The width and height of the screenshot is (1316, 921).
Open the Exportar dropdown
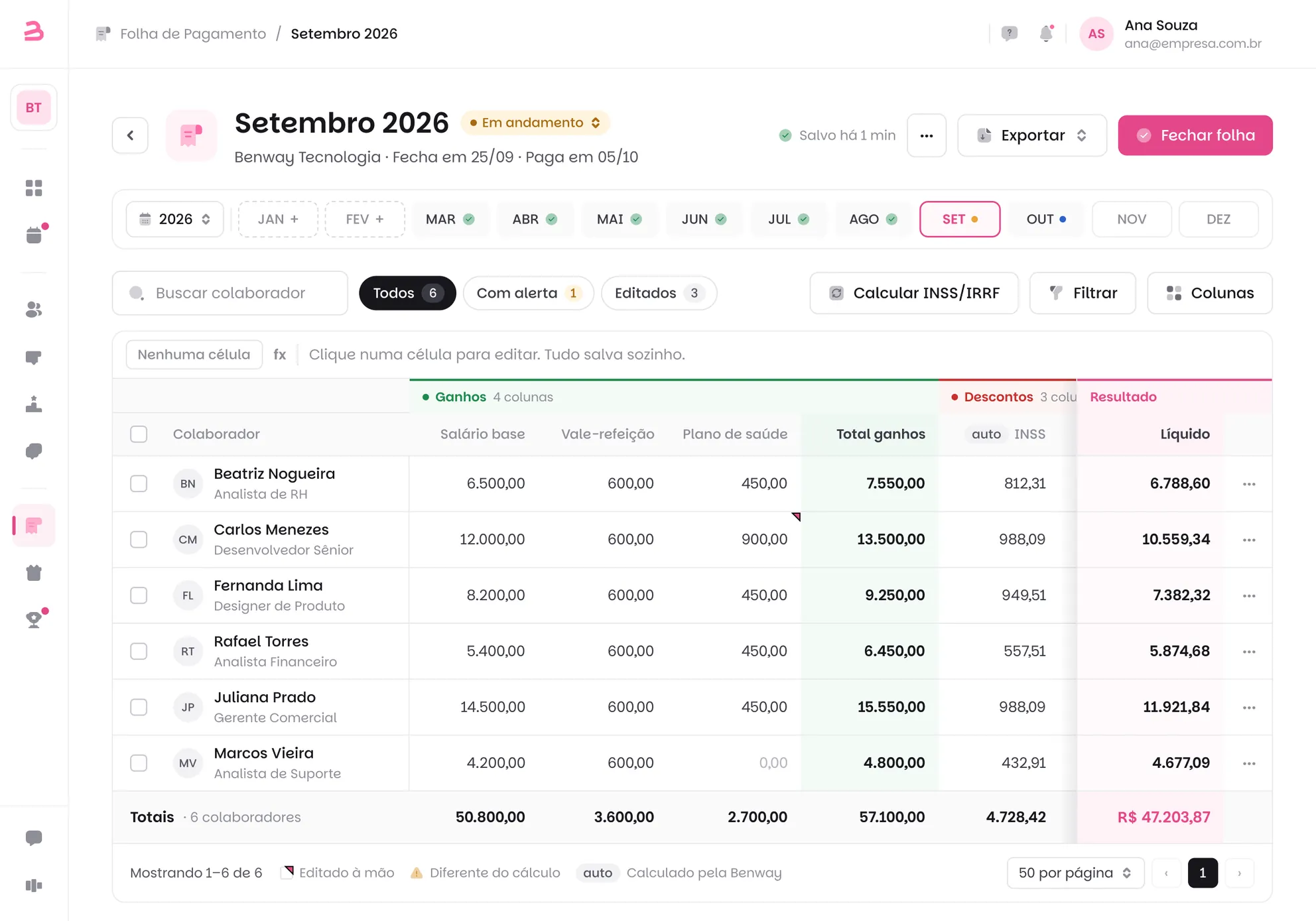pos(1032,135)
